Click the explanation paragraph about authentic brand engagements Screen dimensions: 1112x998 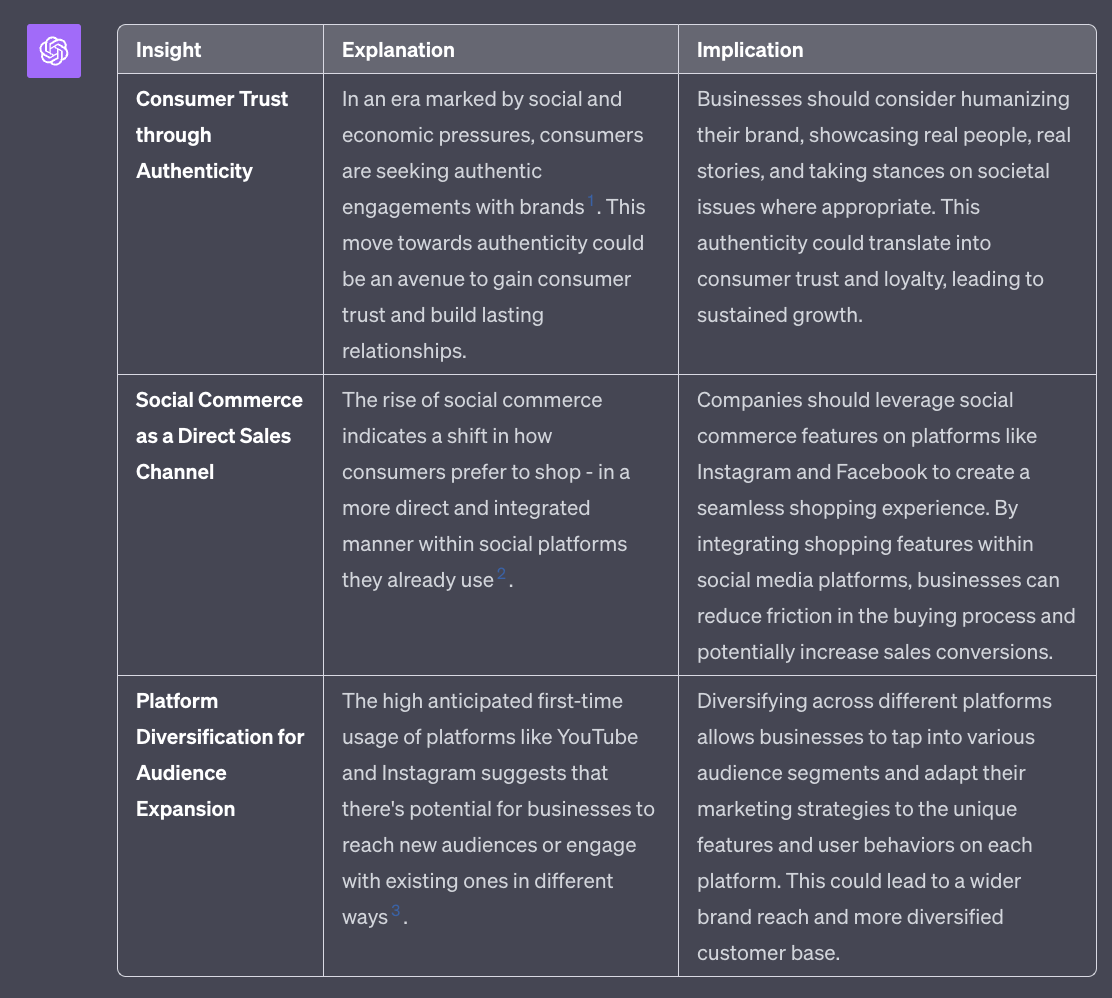(493, 225)
